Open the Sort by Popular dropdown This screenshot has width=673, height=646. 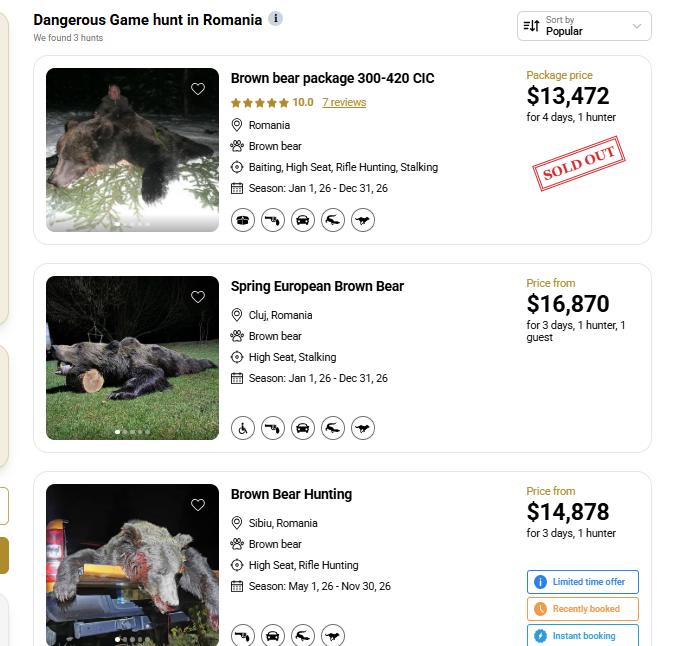584,26
